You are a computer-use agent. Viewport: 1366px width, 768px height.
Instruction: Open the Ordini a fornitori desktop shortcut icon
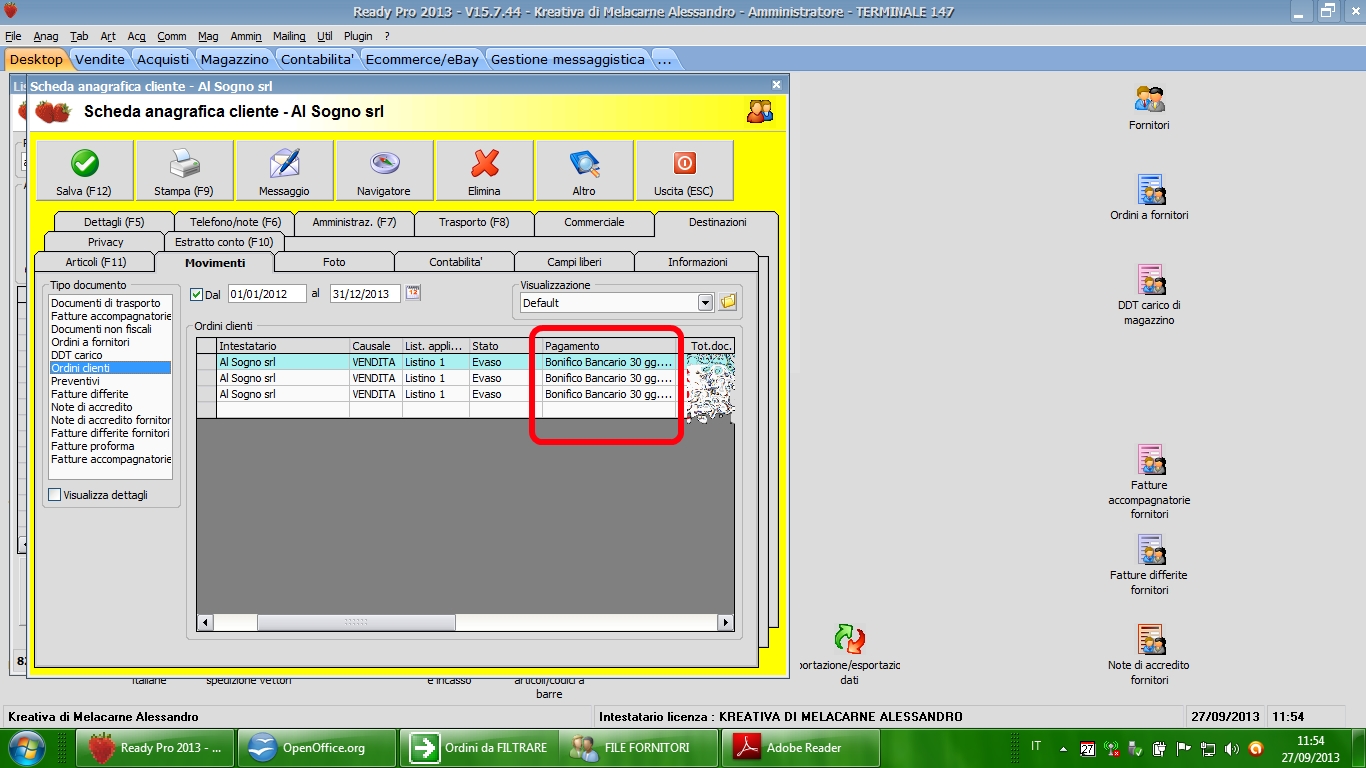point(1150,189)
